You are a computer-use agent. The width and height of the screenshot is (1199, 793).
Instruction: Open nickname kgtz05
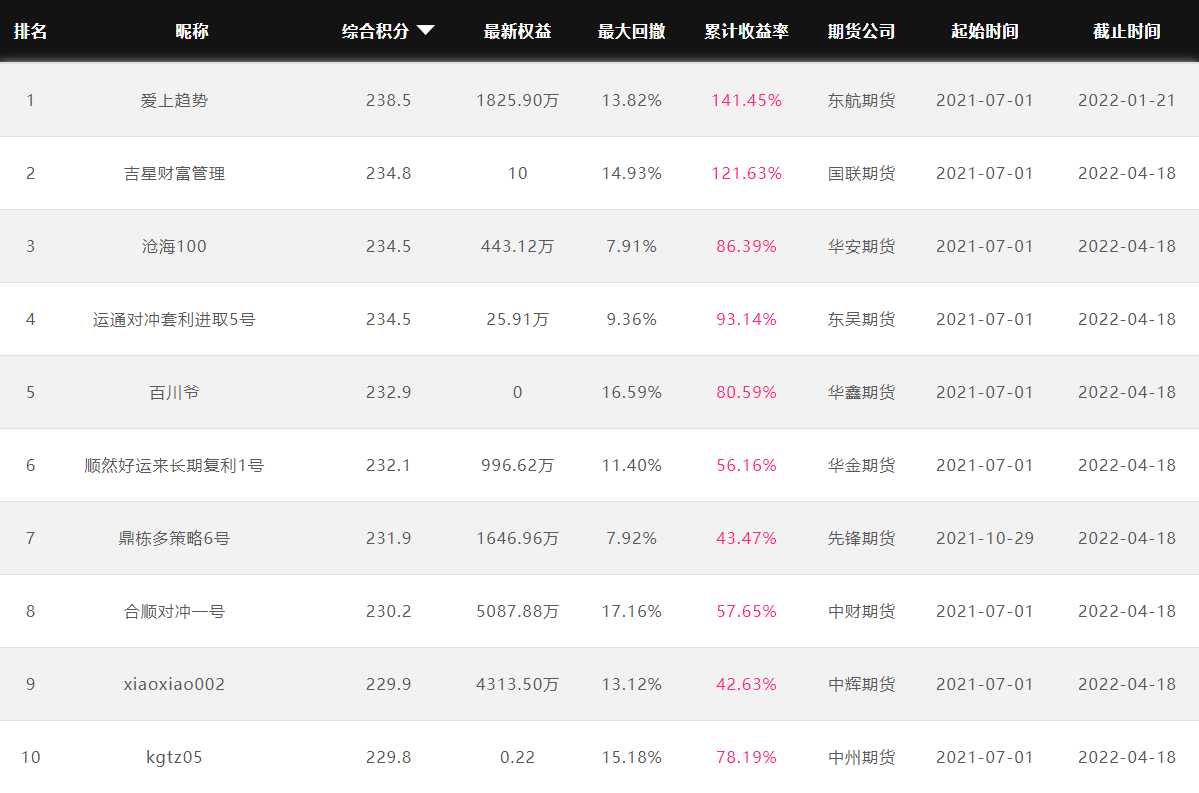pos(174,758)
